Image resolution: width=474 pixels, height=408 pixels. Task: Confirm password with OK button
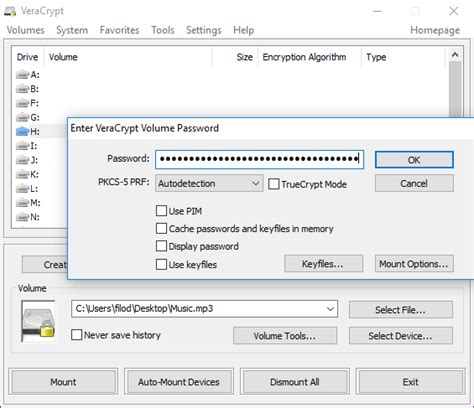(x=414, y=160)
